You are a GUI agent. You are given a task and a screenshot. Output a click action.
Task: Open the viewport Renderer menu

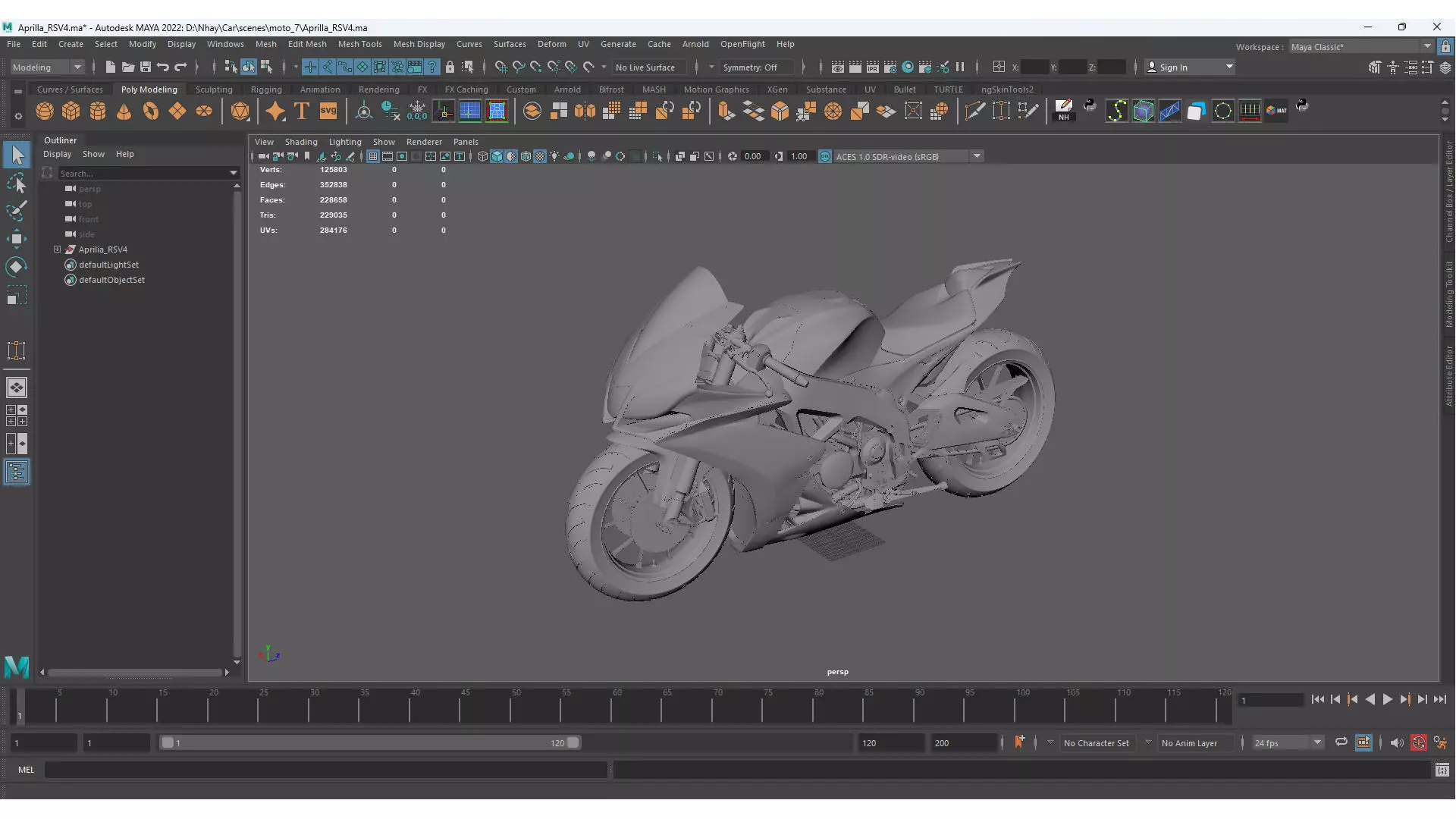[424, 142]
